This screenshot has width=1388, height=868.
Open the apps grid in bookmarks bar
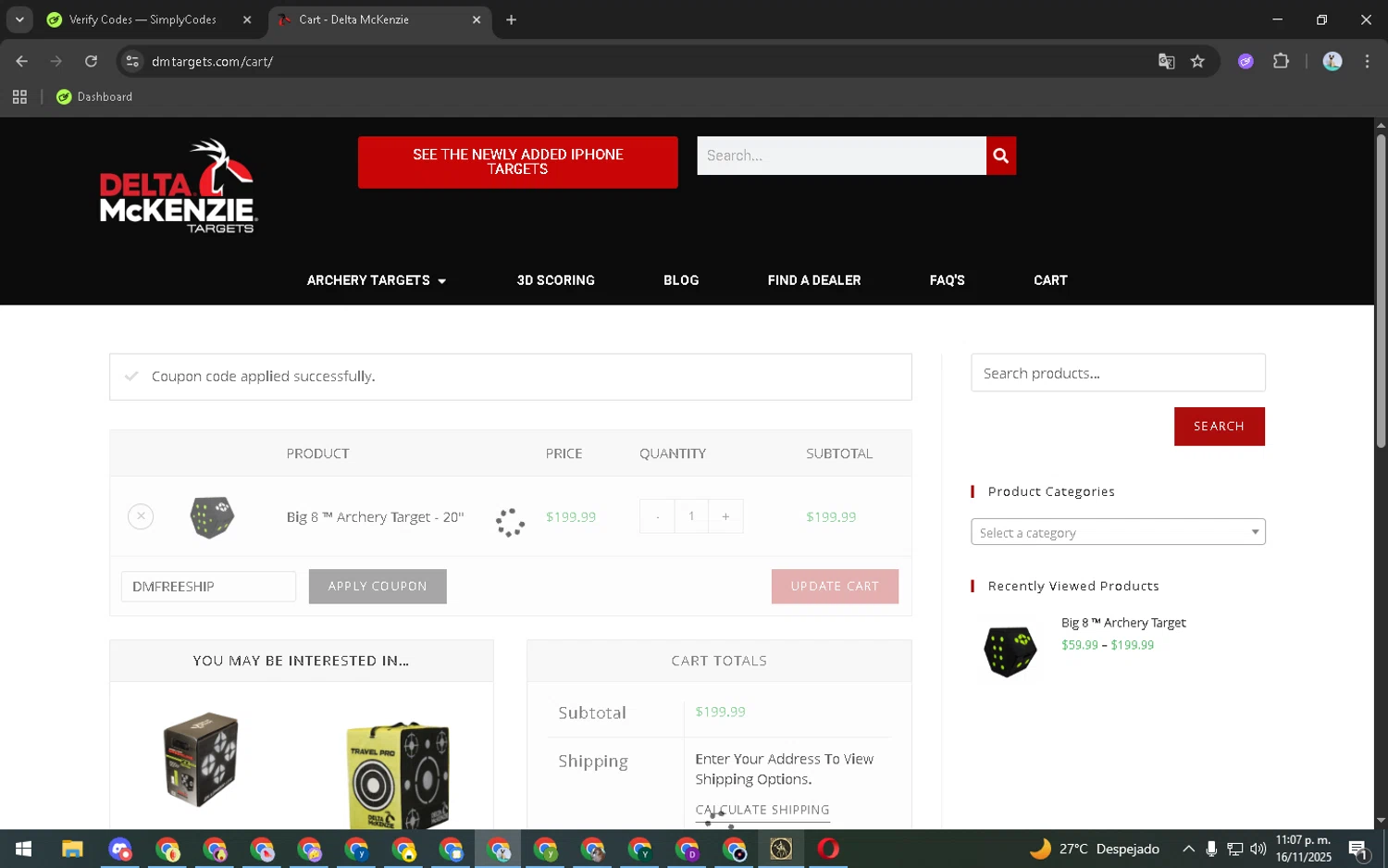(x=19, y=96)
